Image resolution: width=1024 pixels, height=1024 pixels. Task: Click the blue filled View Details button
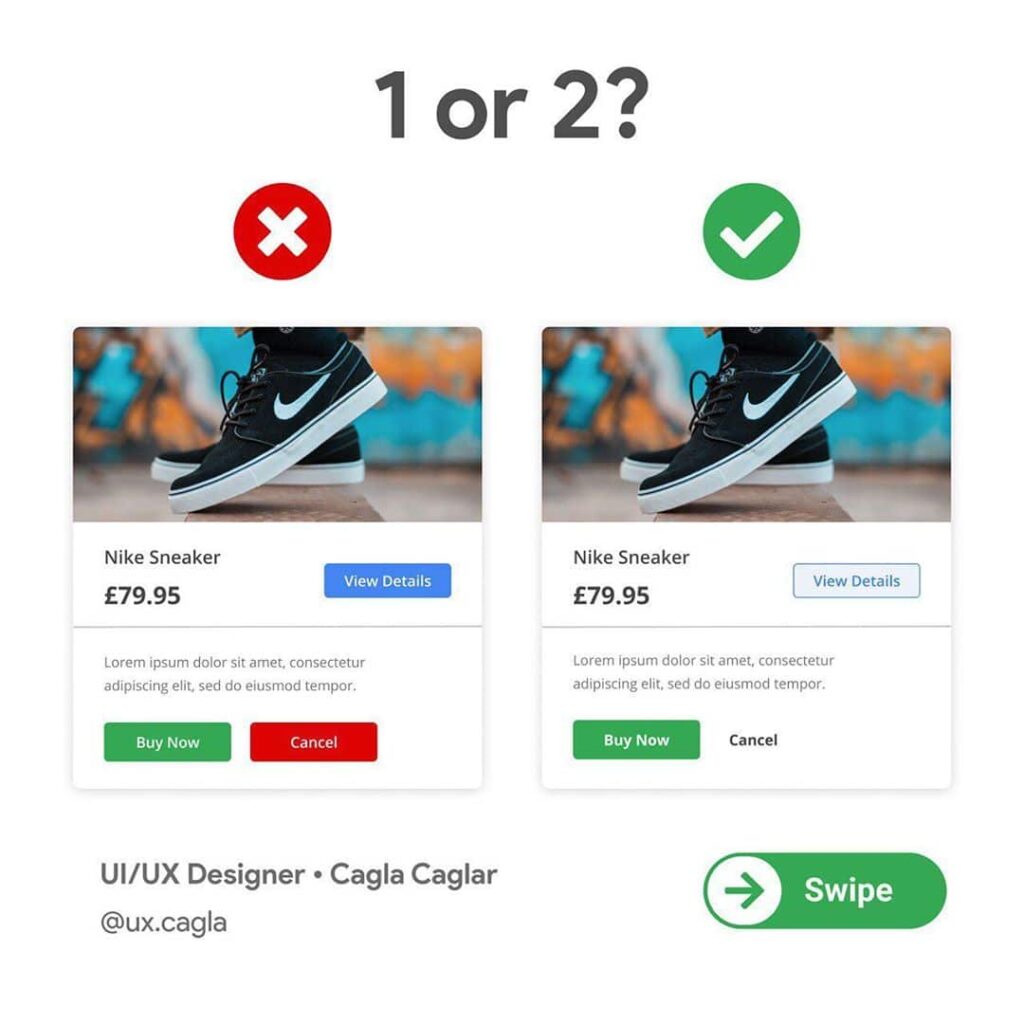[x=387, y=581]
